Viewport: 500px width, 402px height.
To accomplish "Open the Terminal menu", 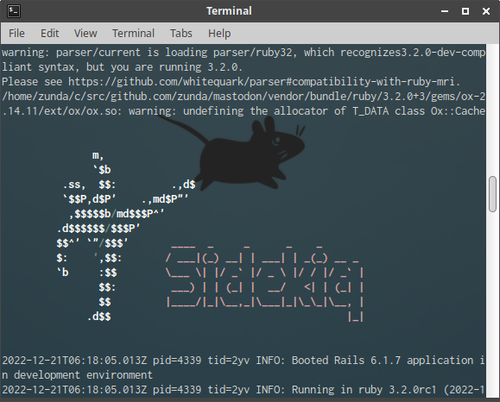I will 133,33.
